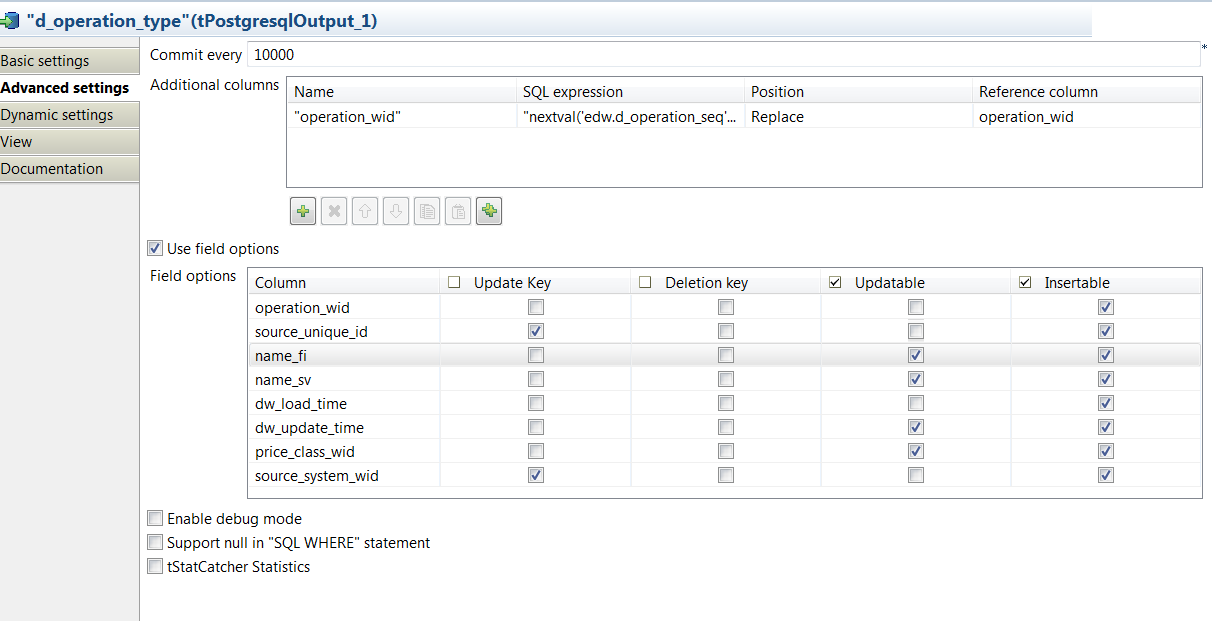
Task: Select the "operation_wid" Name cell
Action: coord(402,116)
